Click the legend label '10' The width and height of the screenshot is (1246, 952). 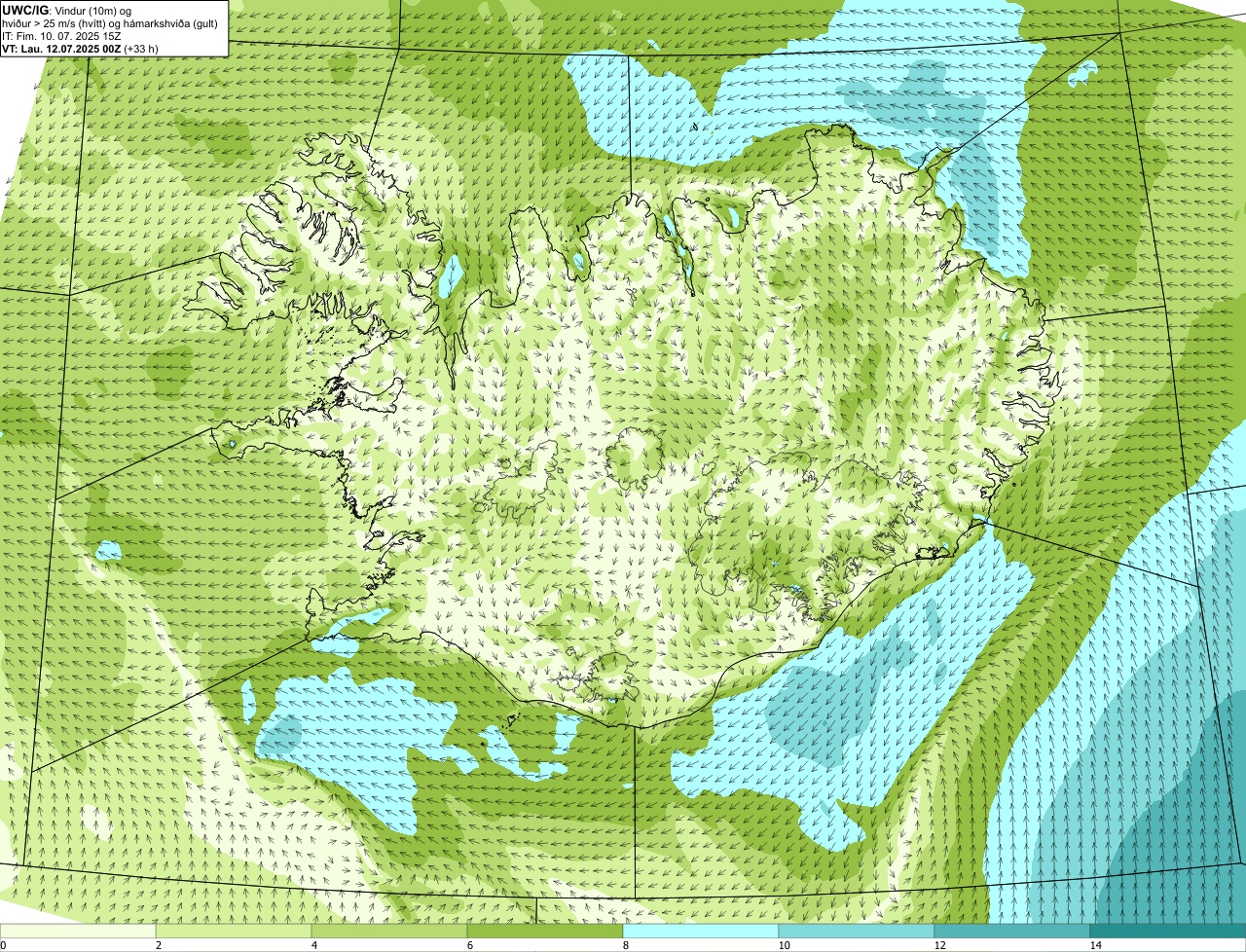coord(784,945)
